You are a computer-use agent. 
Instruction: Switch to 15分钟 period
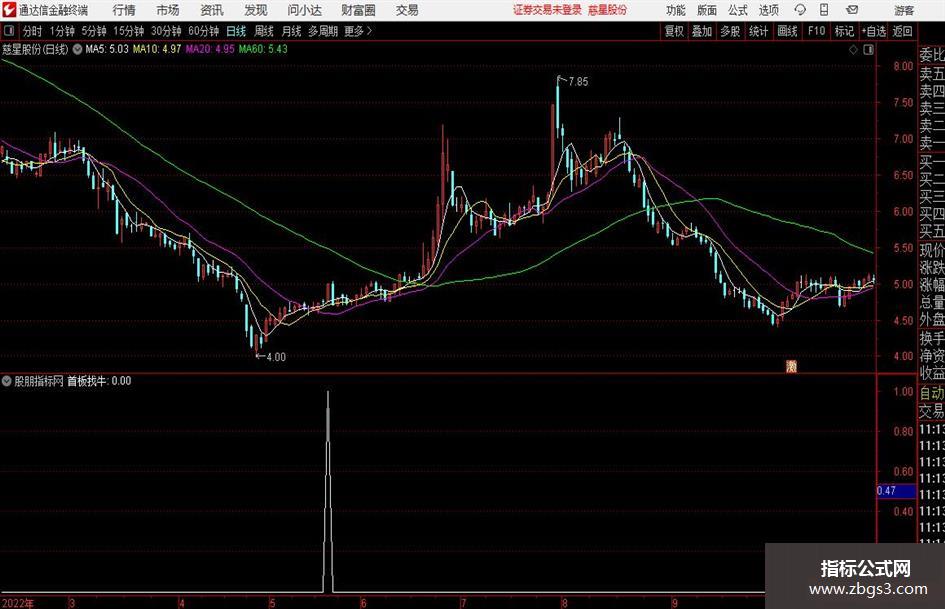[x=129, y=31]
